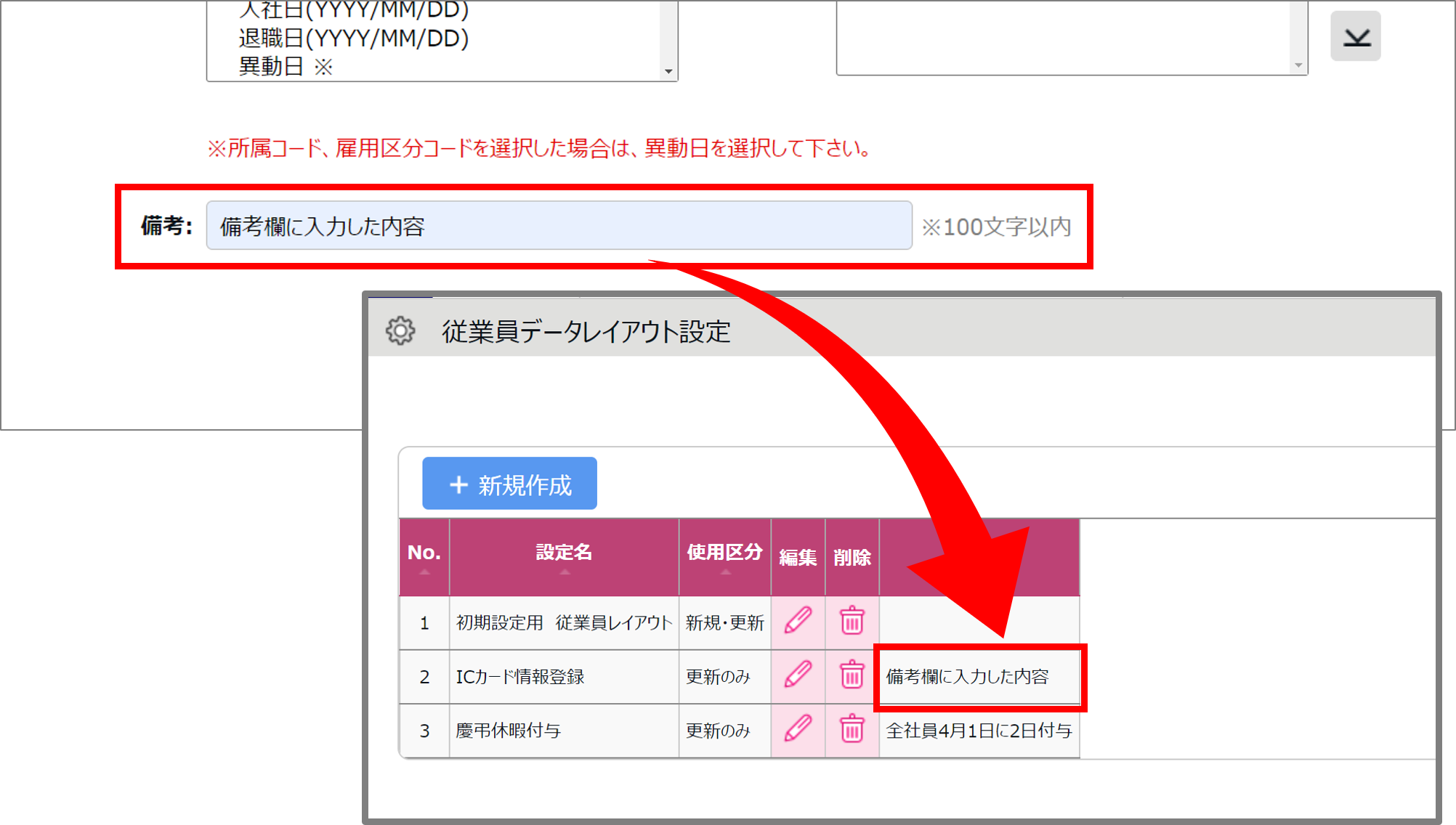Sort the table by 使用区分 header
This screenshot has width=1456, height=825.
pos(724,558)
